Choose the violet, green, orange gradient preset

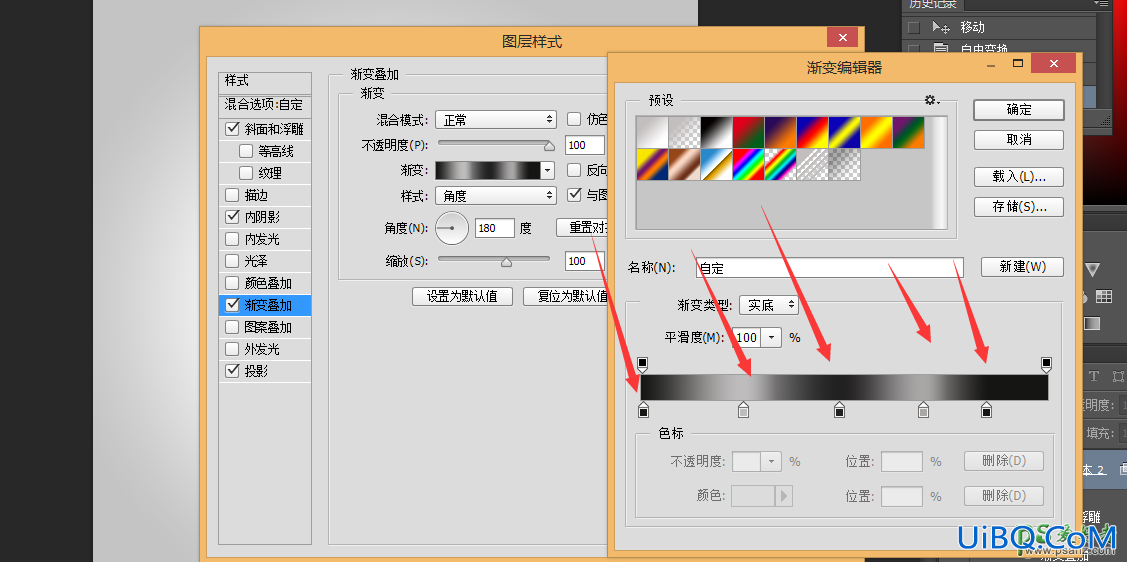click(908, 132)
